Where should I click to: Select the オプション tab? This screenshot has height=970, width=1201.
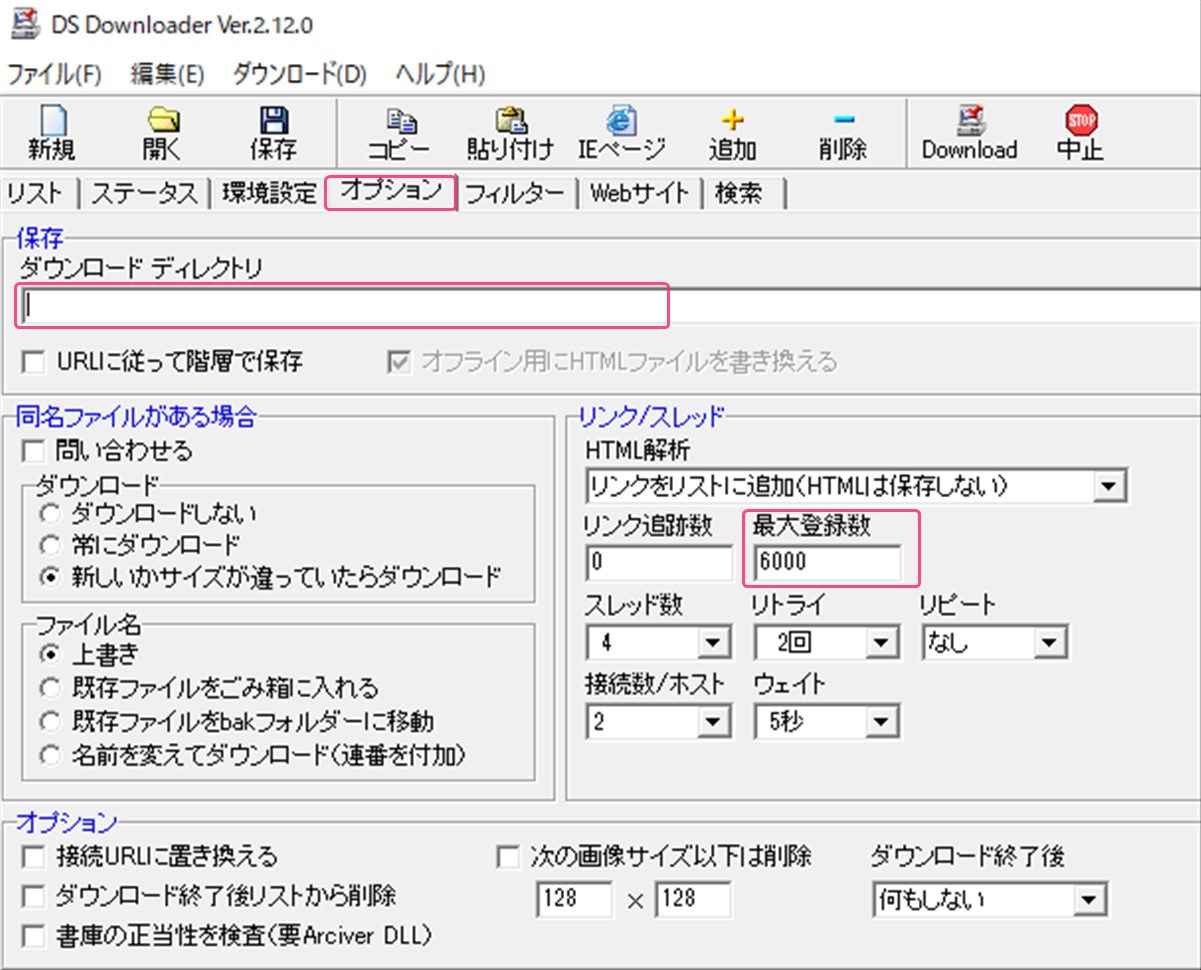coord(391,192)
